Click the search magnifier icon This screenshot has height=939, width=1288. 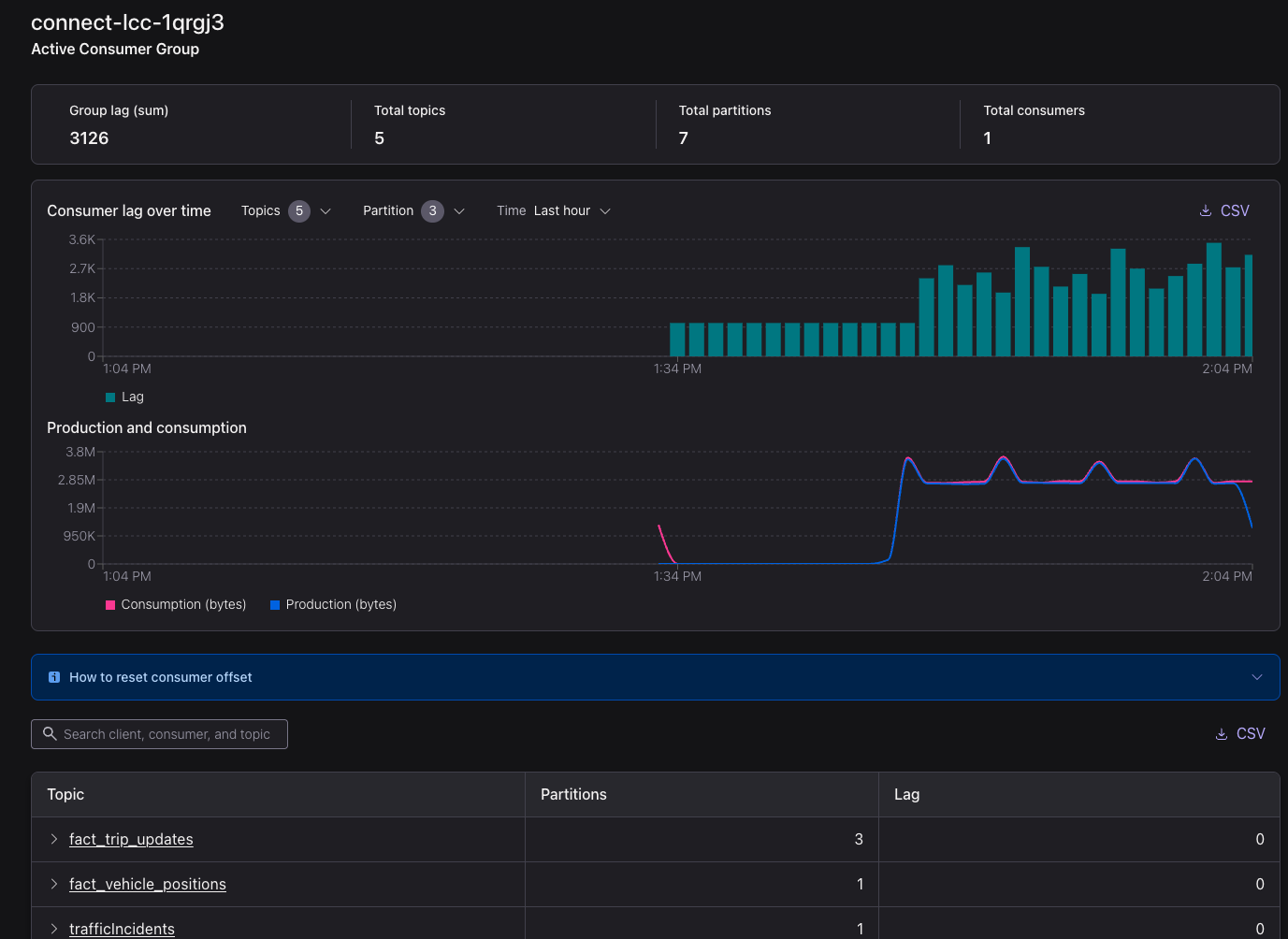pyautogui.click(x=51, y=734)
